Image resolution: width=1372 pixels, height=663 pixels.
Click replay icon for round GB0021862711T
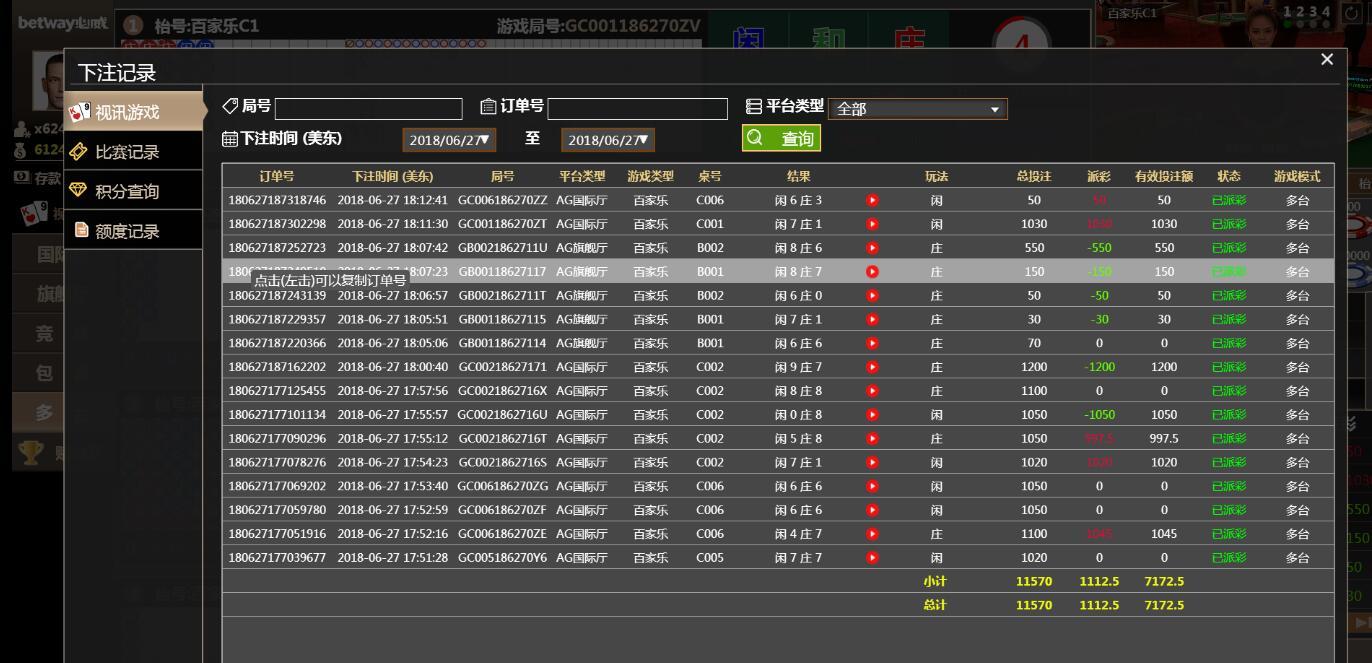(x=872, y=296)
